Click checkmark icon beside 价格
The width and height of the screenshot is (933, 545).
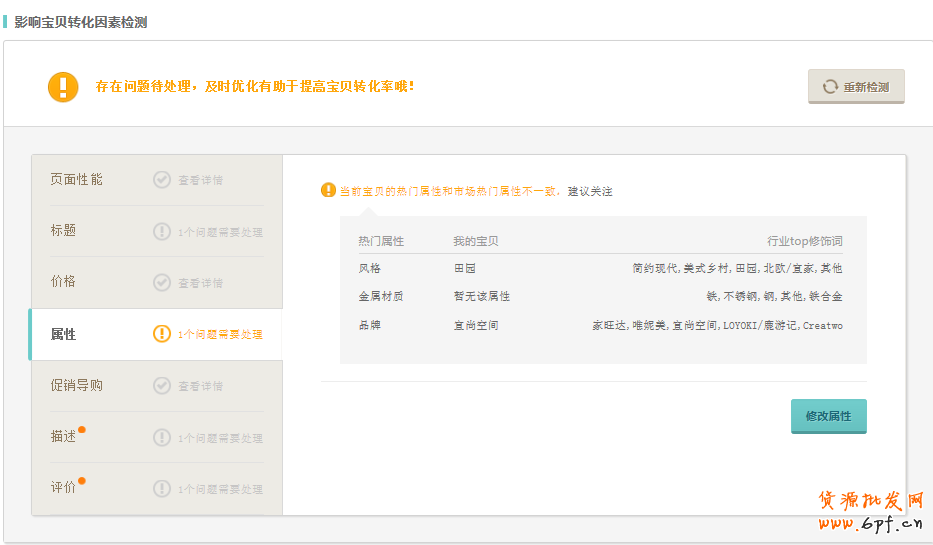pos(162,283)
